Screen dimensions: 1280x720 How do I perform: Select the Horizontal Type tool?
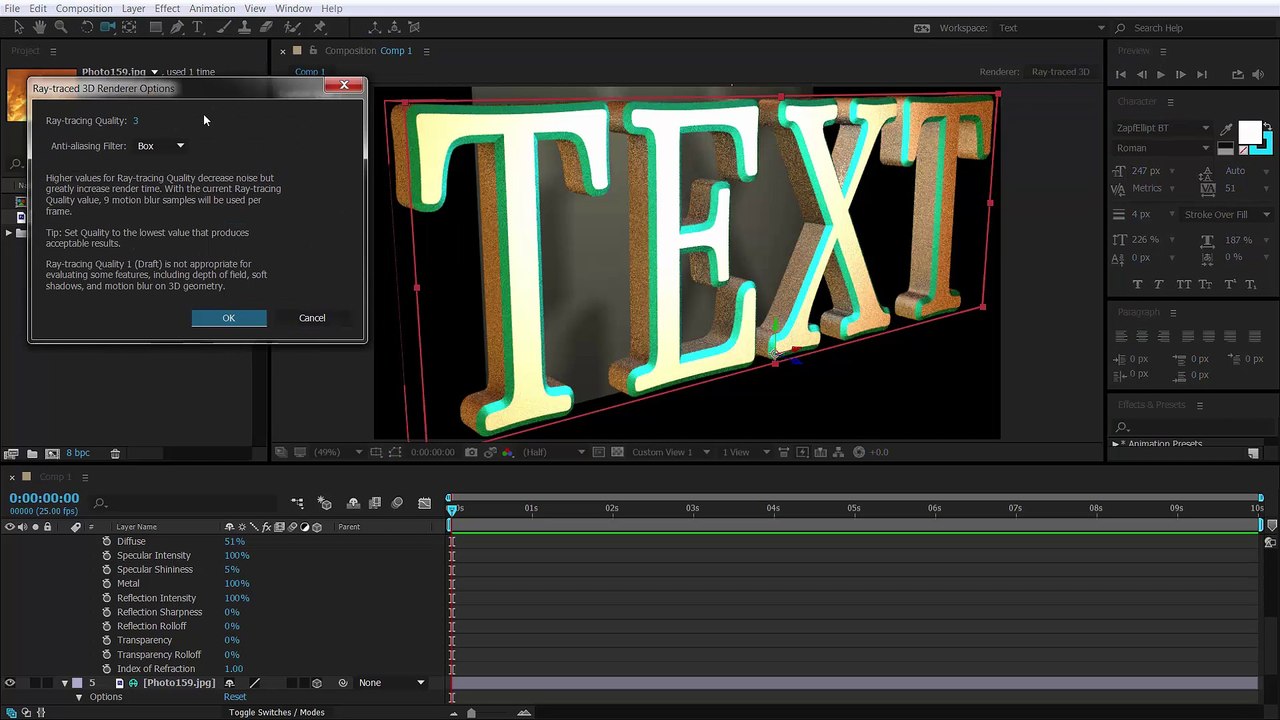click(197, 27)
